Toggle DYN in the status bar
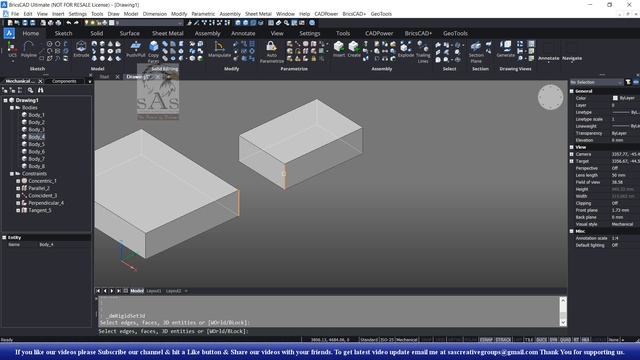 (553, 340)
